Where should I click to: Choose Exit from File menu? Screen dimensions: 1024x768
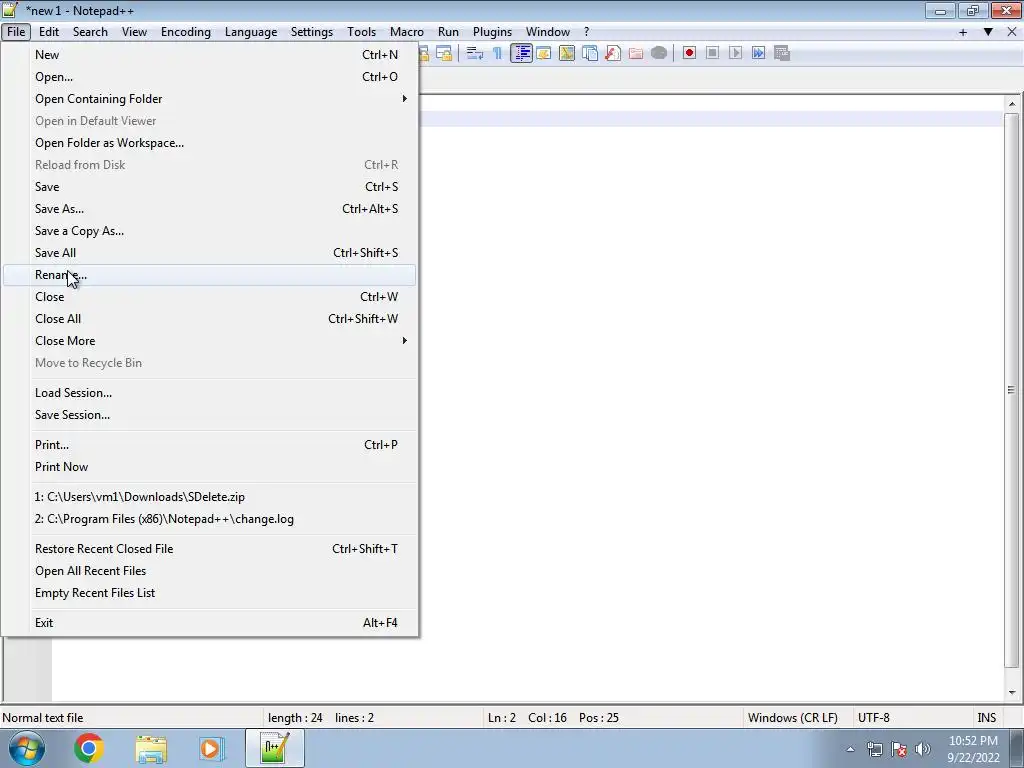[209, 623]
